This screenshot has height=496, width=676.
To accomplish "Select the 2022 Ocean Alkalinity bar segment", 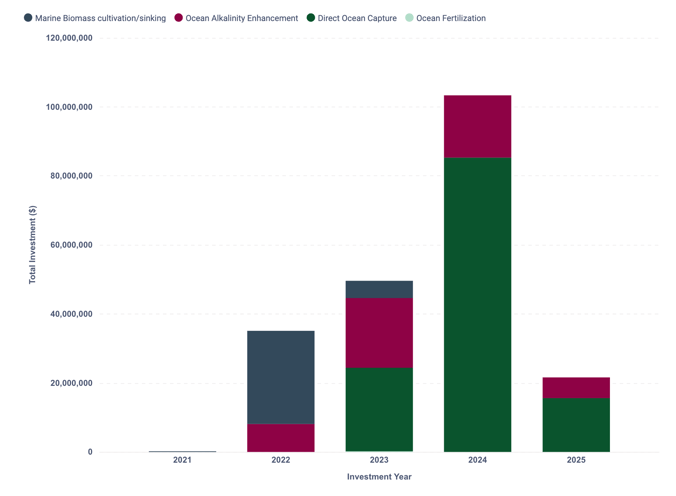I will point(281,438).
